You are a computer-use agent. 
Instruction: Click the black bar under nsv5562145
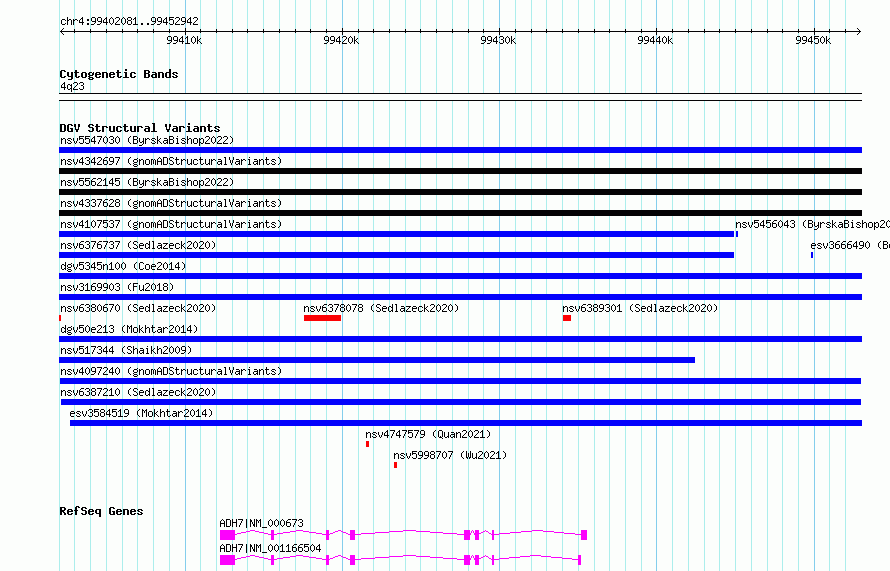pos(460,192)
